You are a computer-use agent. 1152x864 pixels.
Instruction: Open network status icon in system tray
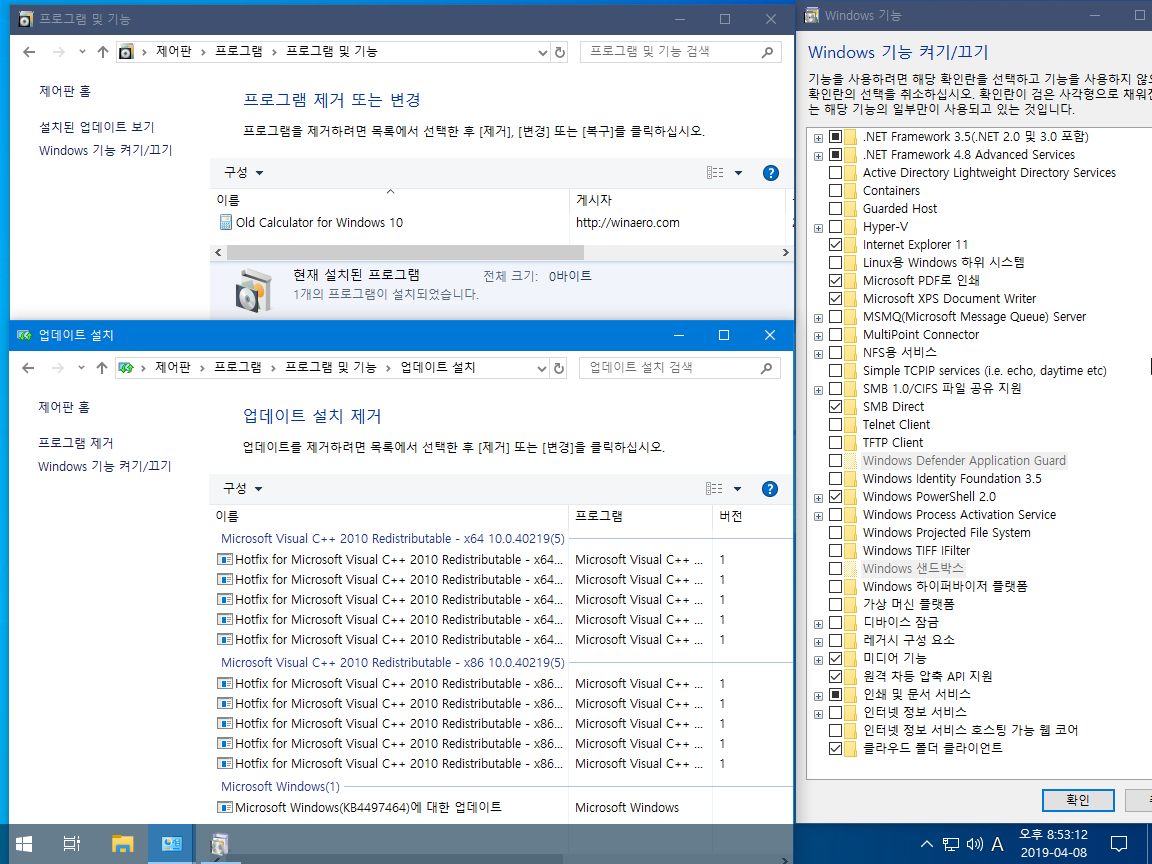(x=951, y=844)
